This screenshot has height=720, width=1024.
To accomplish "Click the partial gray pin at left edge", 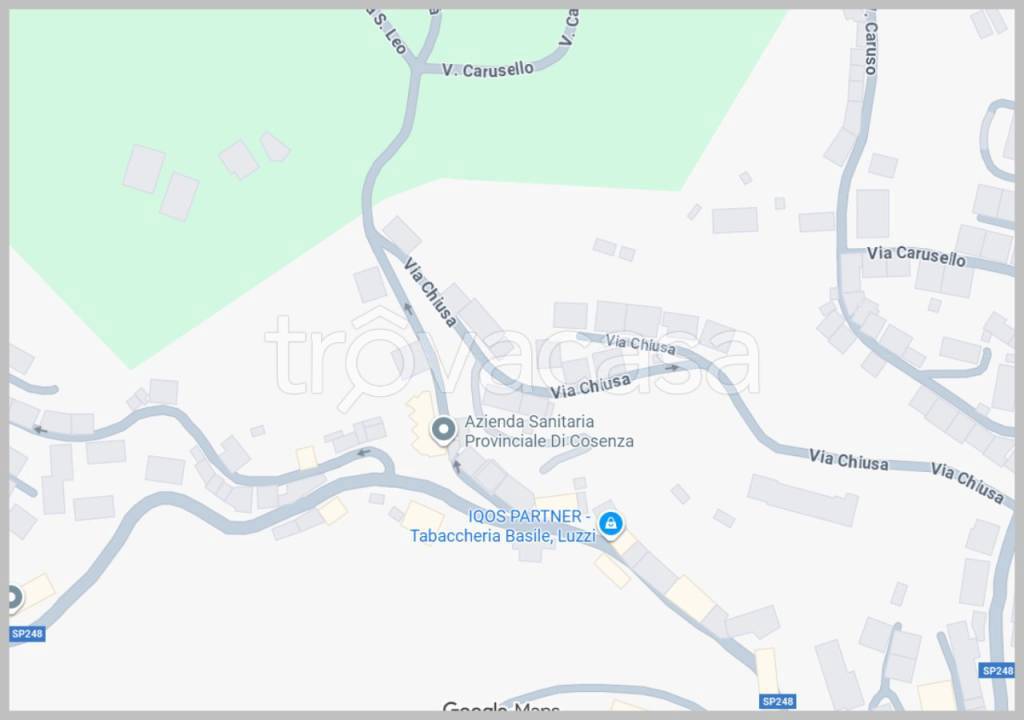I will pos(16,598).
